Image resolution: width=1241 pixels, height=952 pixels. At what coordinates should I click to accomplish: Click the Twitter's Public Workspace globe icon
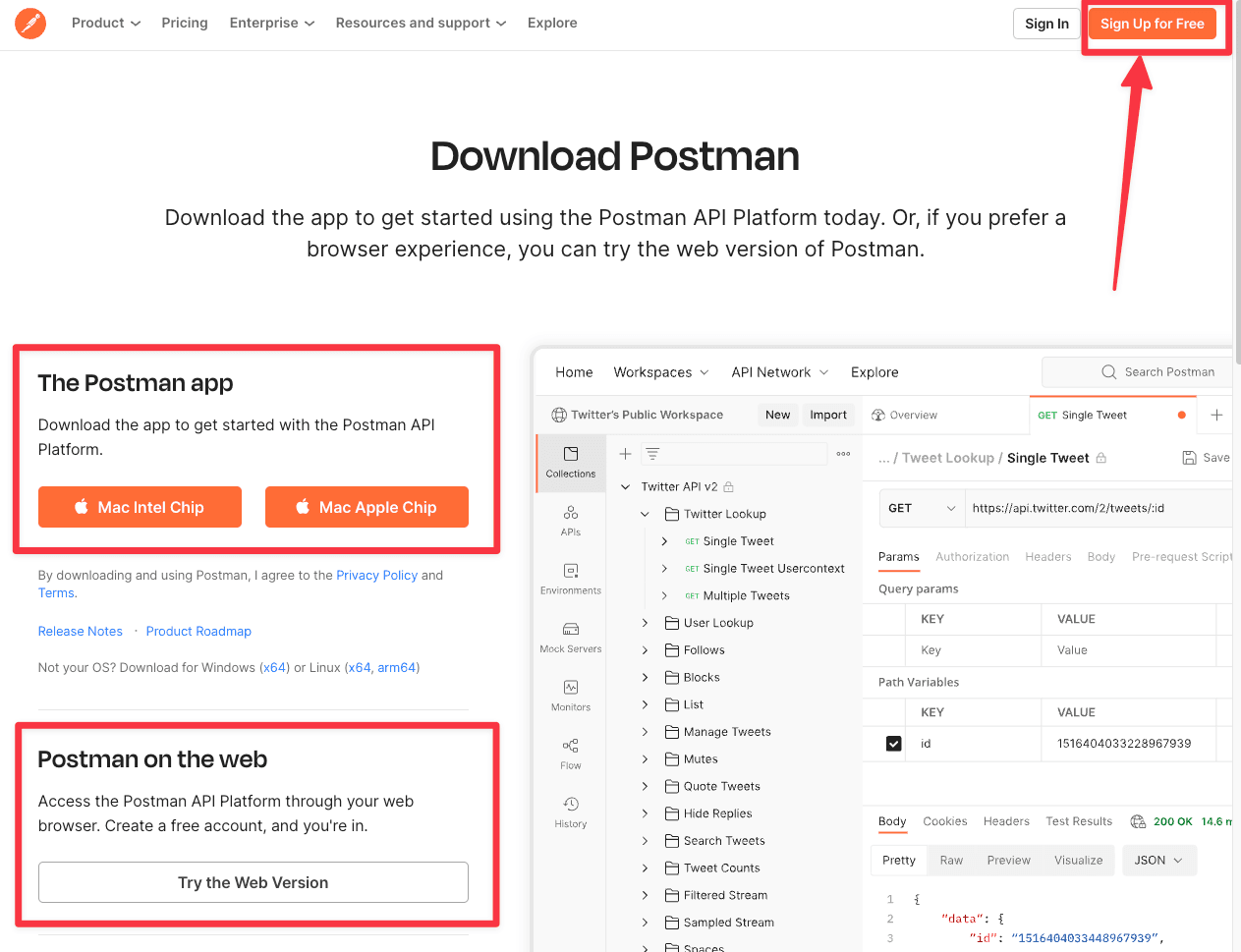(559, 415)
